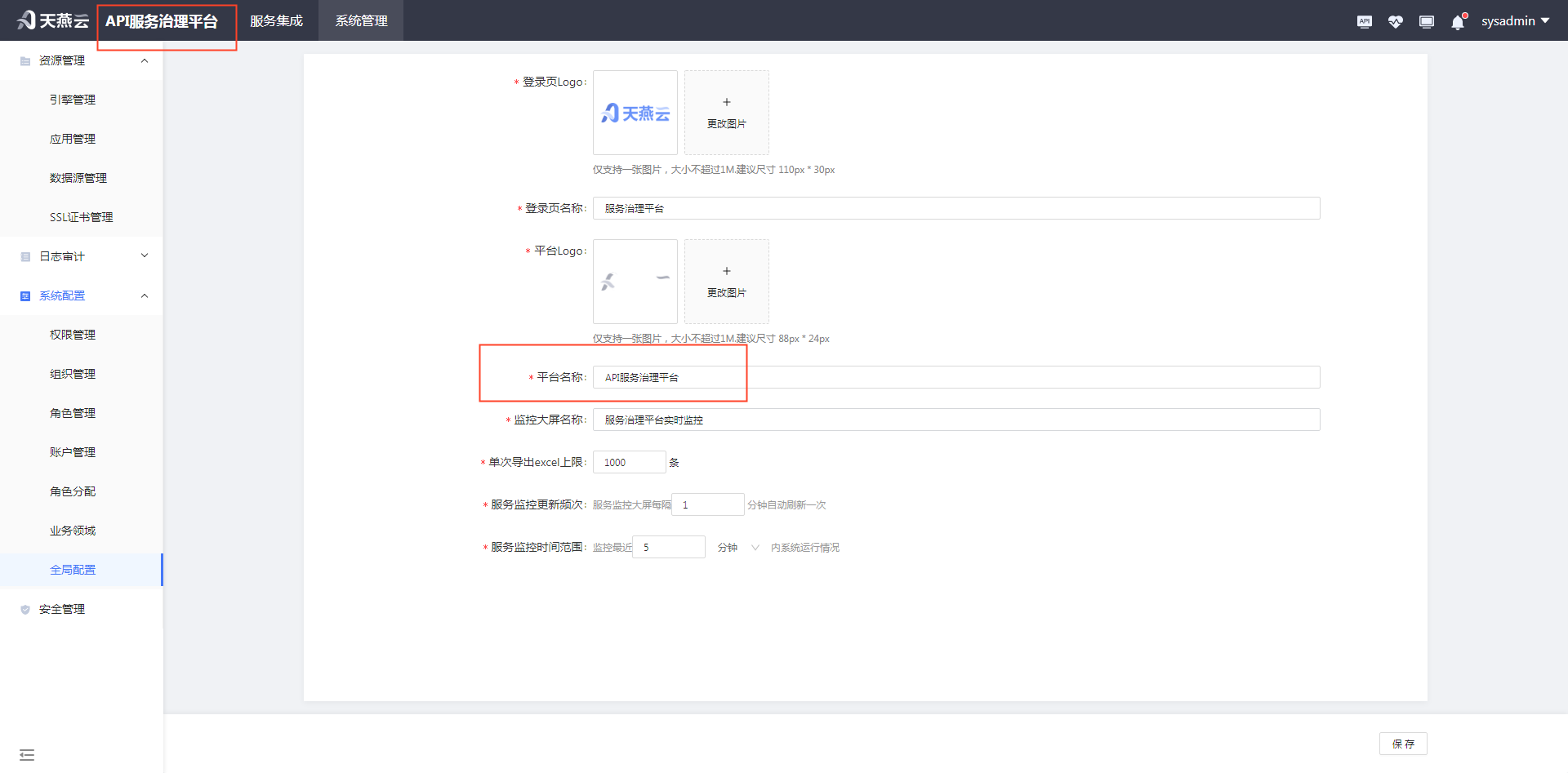Expand the 日志审计 menu section
Screen dimensions: 1568x773
145,256
